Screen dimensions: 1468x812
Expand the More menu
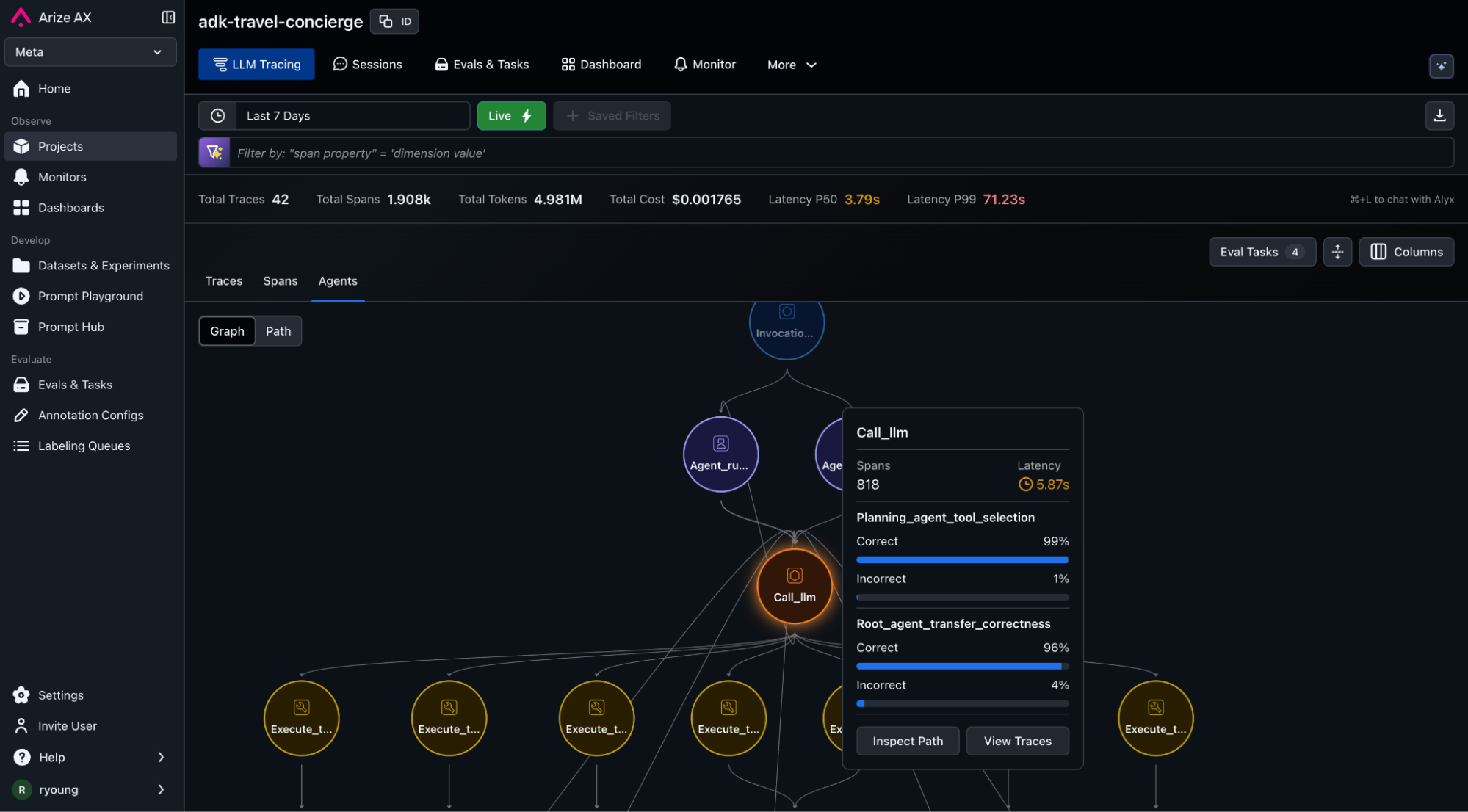coord(792,65)
